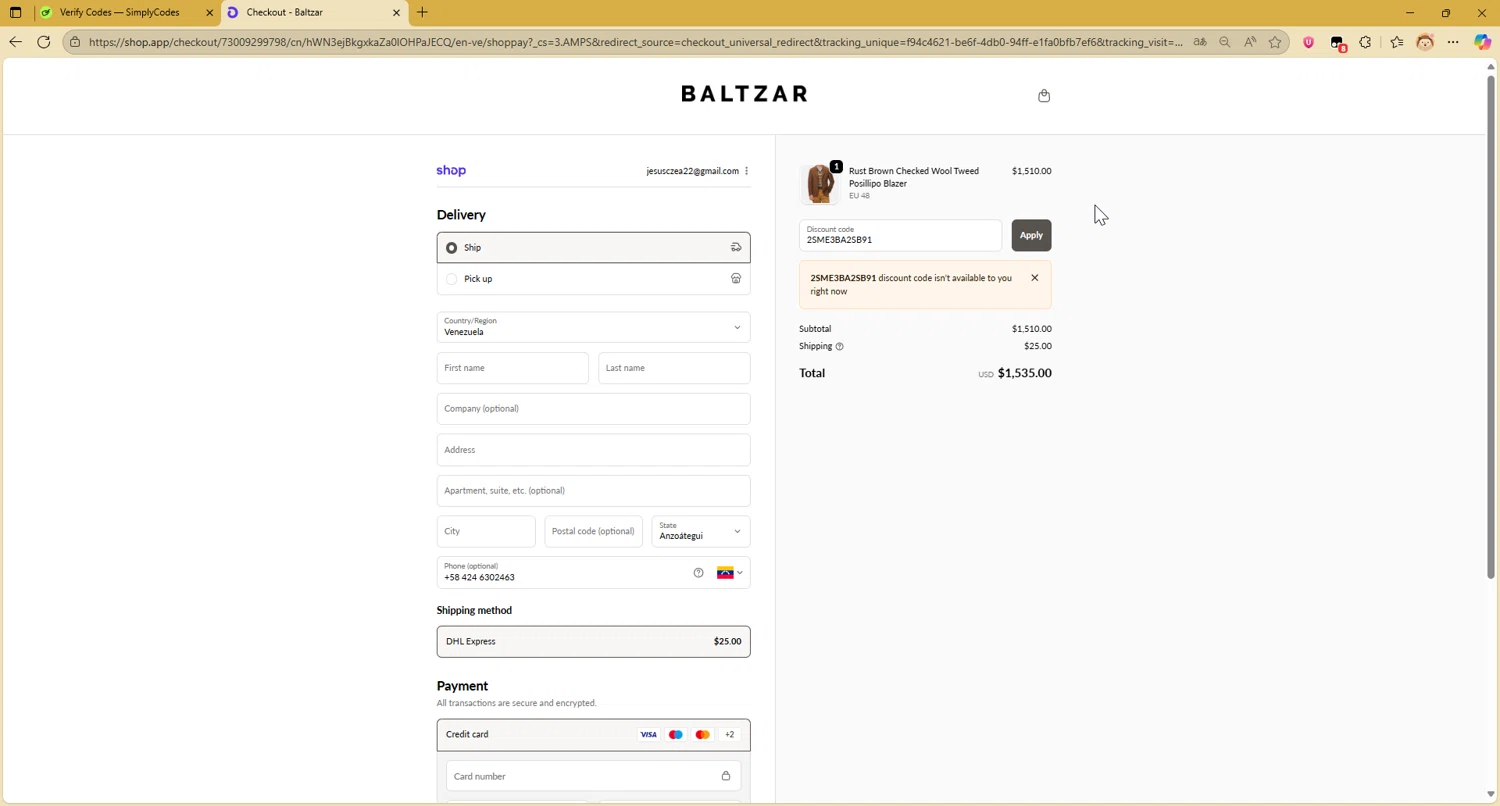The width and height of the screenshot is (1500, 806).
Task: Click the First name field
Action: pyautogui.click(x=512, y=368)
